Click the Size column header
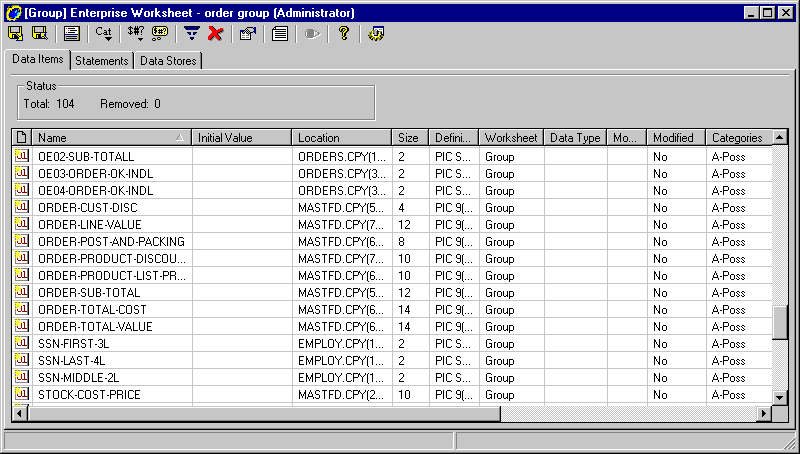Image resolution: width=800 pixels, height=454 pixels. point(410,138)
